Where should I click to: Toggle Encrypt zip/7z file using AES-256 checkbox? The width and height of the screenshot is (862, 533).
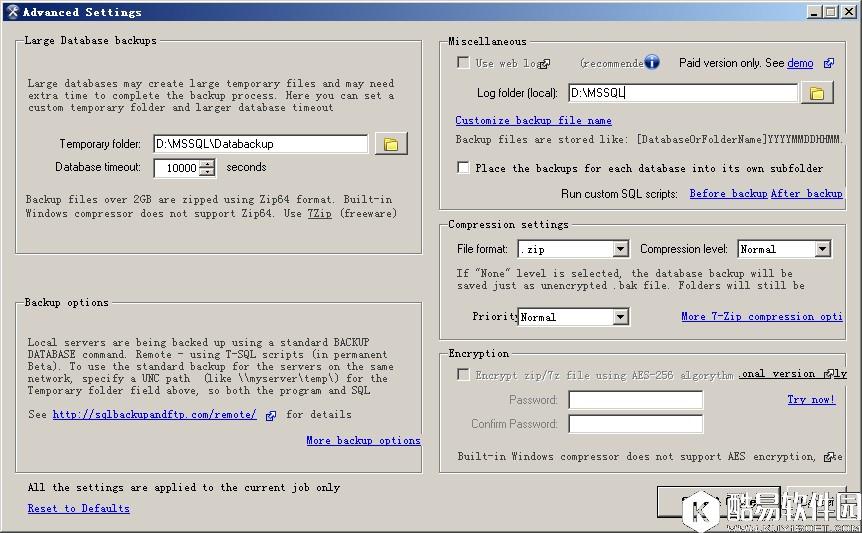[463, 375]
